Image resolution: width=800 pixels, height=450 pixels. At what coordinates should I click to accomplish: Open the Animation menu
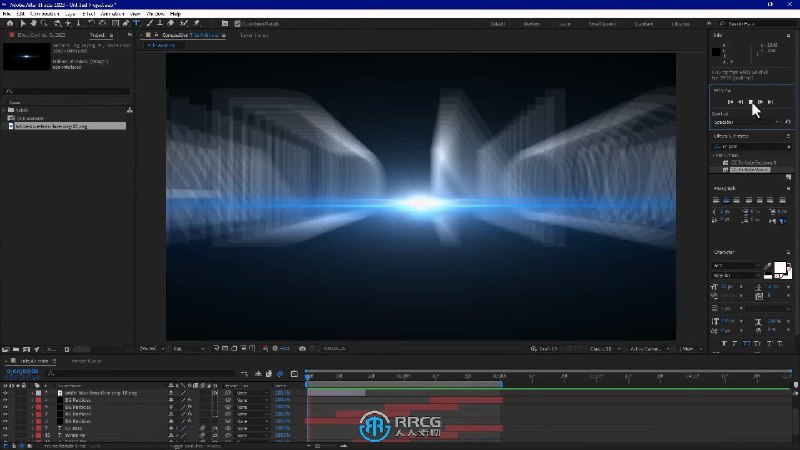[112, 14]
